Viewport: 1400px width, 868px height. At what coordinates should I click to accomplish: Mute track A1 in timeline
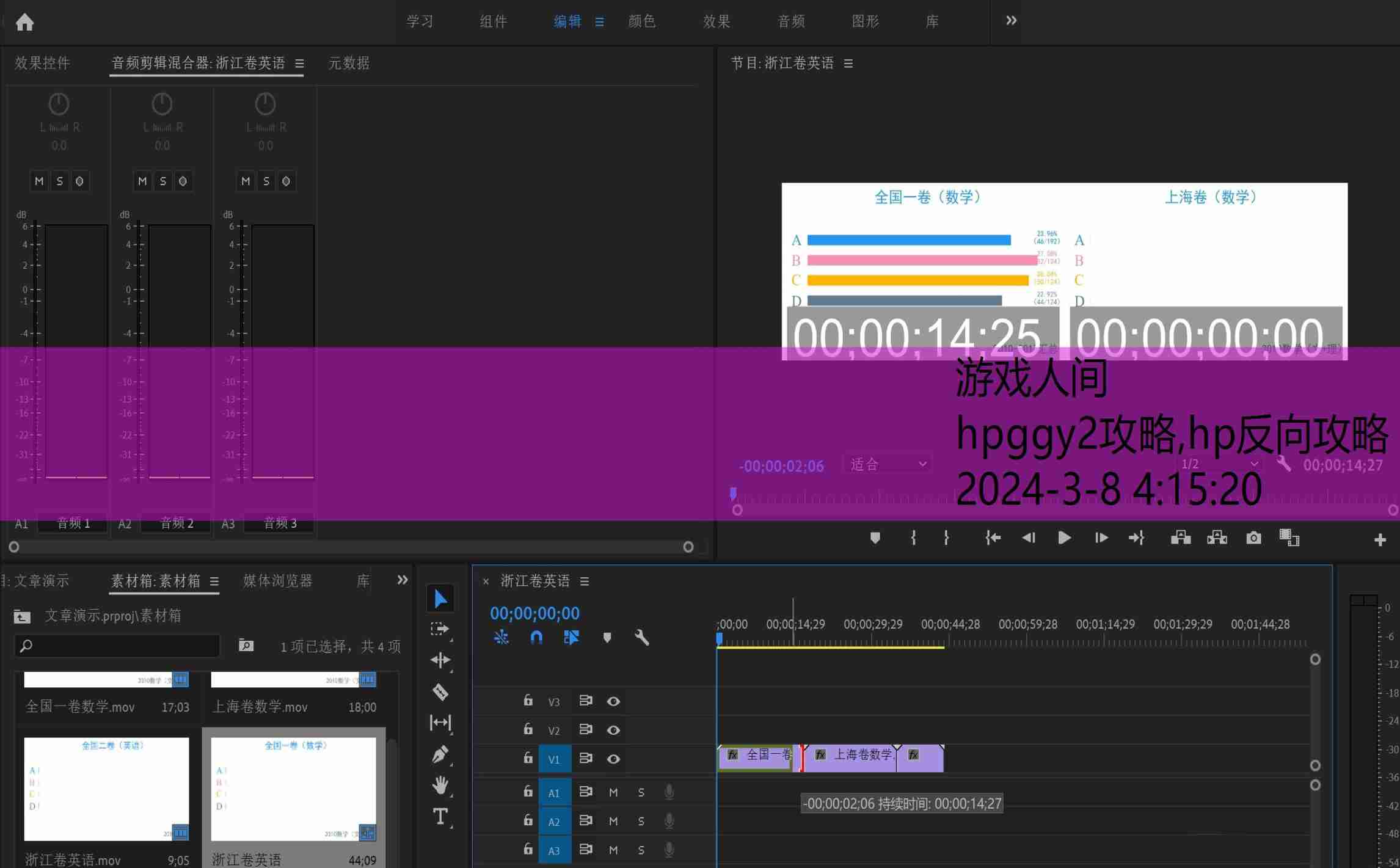pos(613,792)
